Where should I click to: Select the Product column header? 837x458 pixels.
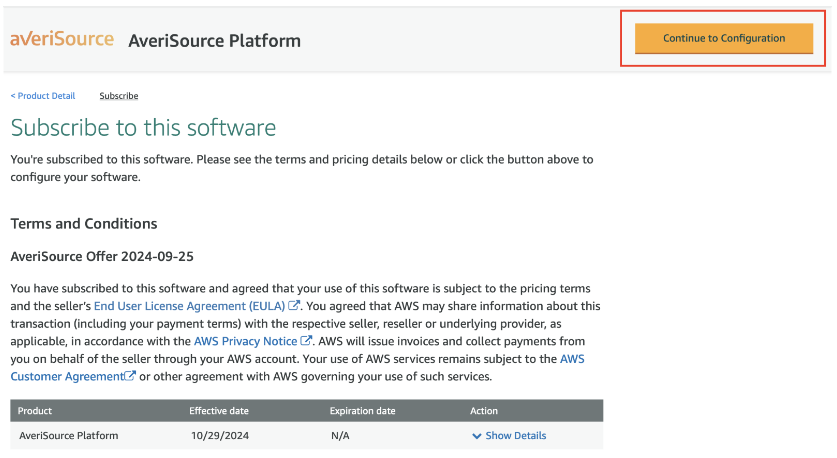(35, 410)
